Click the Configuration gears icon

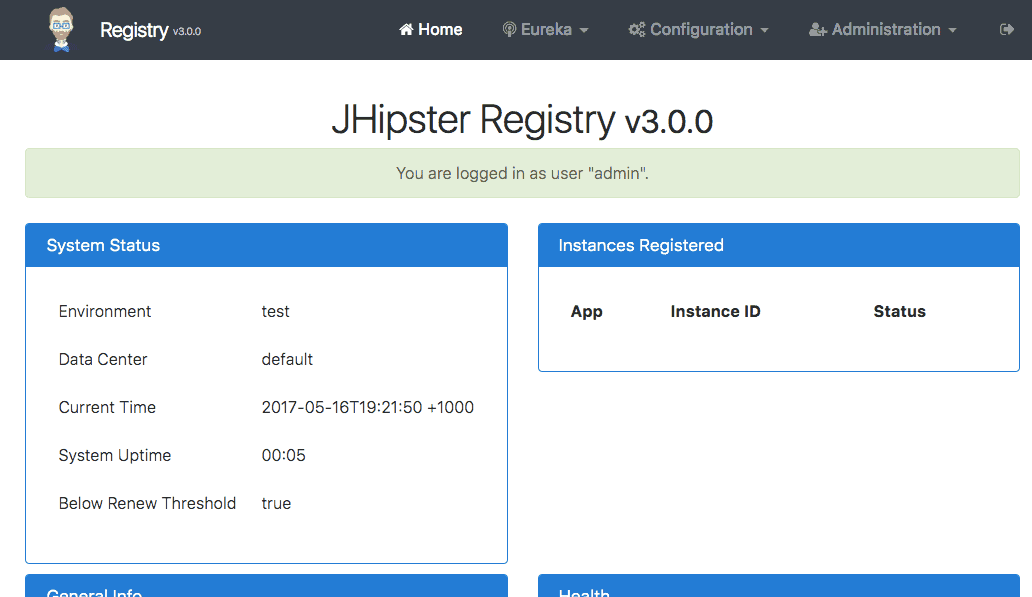click(636, 30)
